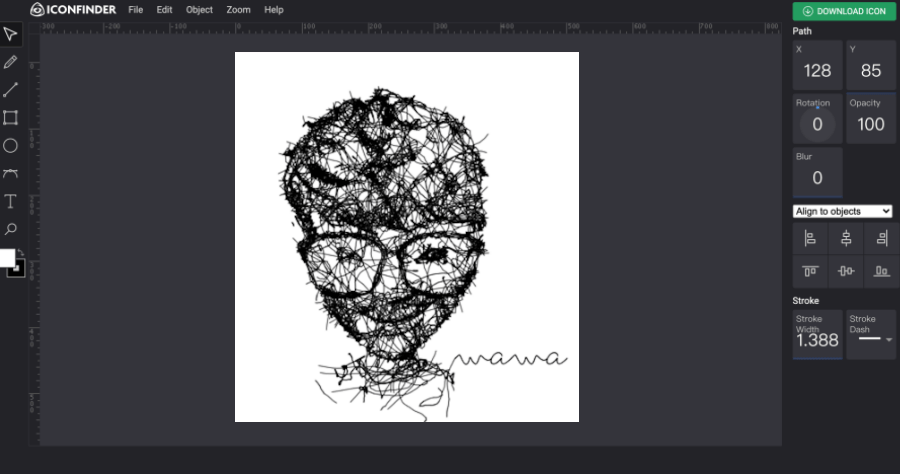Viewport: 900px width, 474px height.
Task: Click the Blur value field
Action: pos(817,172)
